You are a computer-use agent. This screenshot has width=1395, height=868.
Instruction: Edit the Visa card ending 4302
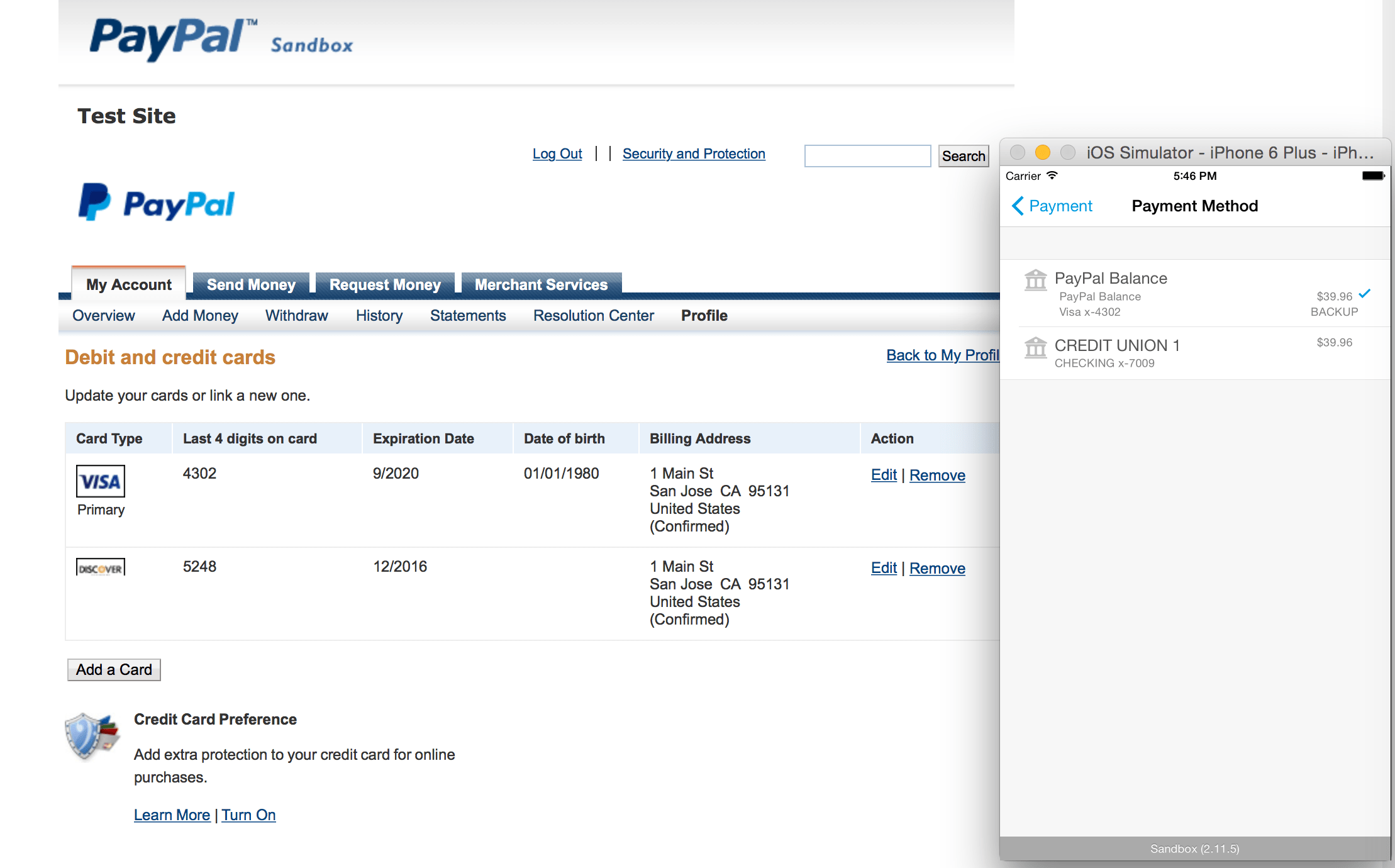(883, 475)
